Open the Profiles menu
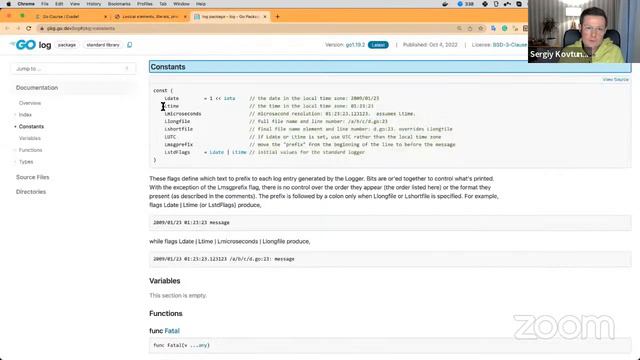640x360 pixels. click(x=144, y=4)
